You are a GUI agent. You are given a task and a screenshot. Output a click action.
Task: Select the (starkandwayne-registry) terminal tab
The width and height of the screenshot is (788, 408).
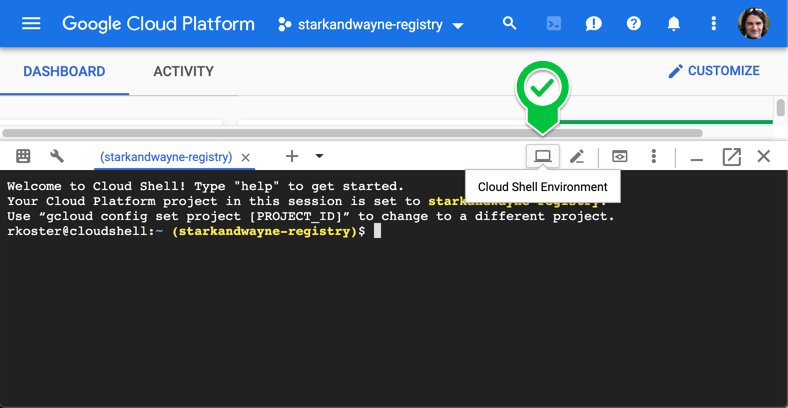(166, 157)
